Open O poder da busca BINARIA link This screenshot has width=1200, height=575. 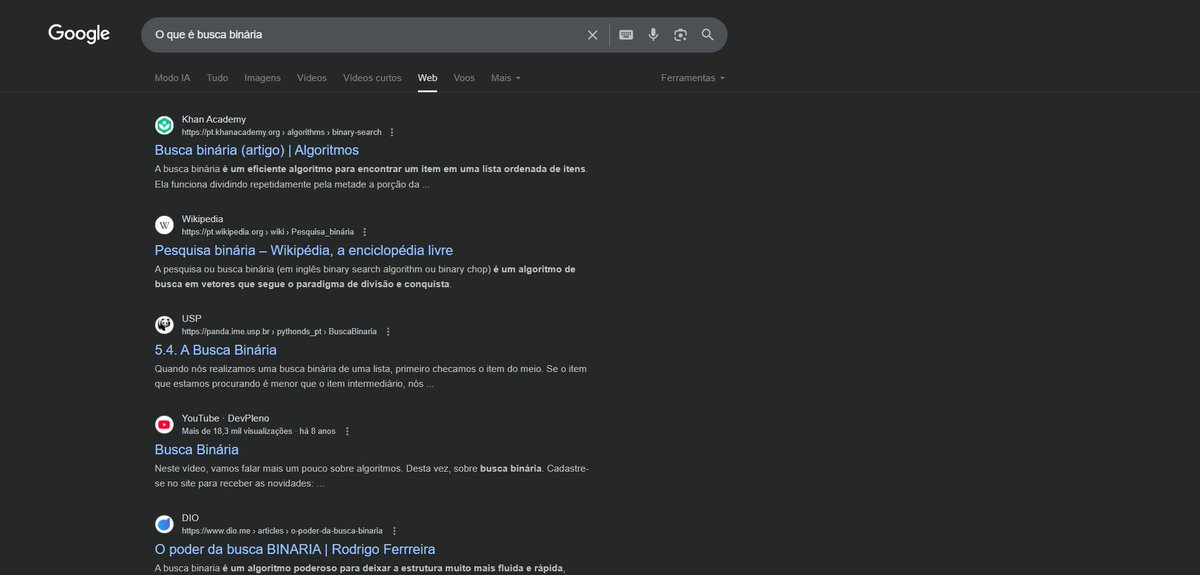point(295,549)
